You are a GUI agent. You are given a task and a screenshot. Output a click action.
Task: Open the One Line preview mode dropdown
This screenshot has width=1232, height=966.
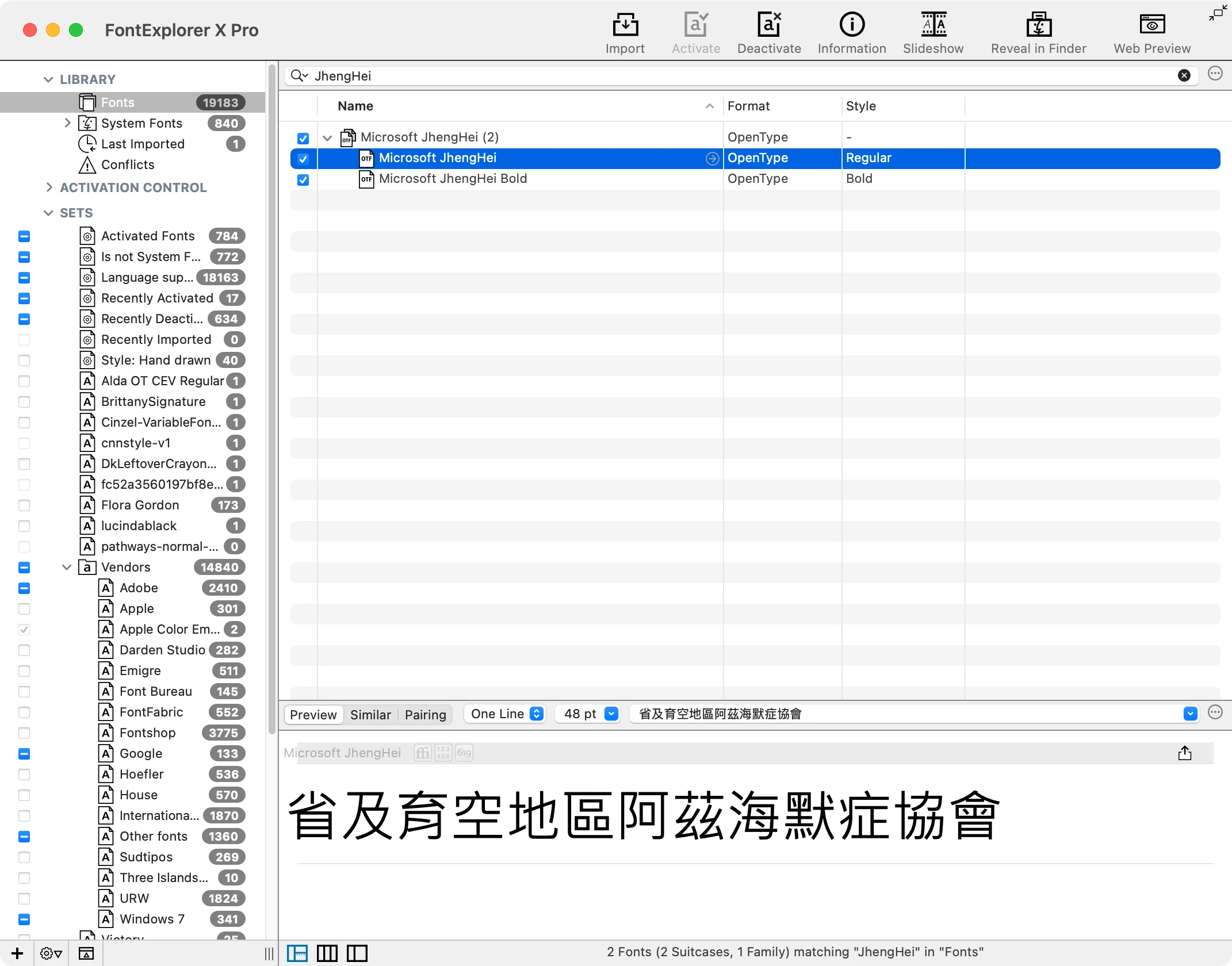504,714
